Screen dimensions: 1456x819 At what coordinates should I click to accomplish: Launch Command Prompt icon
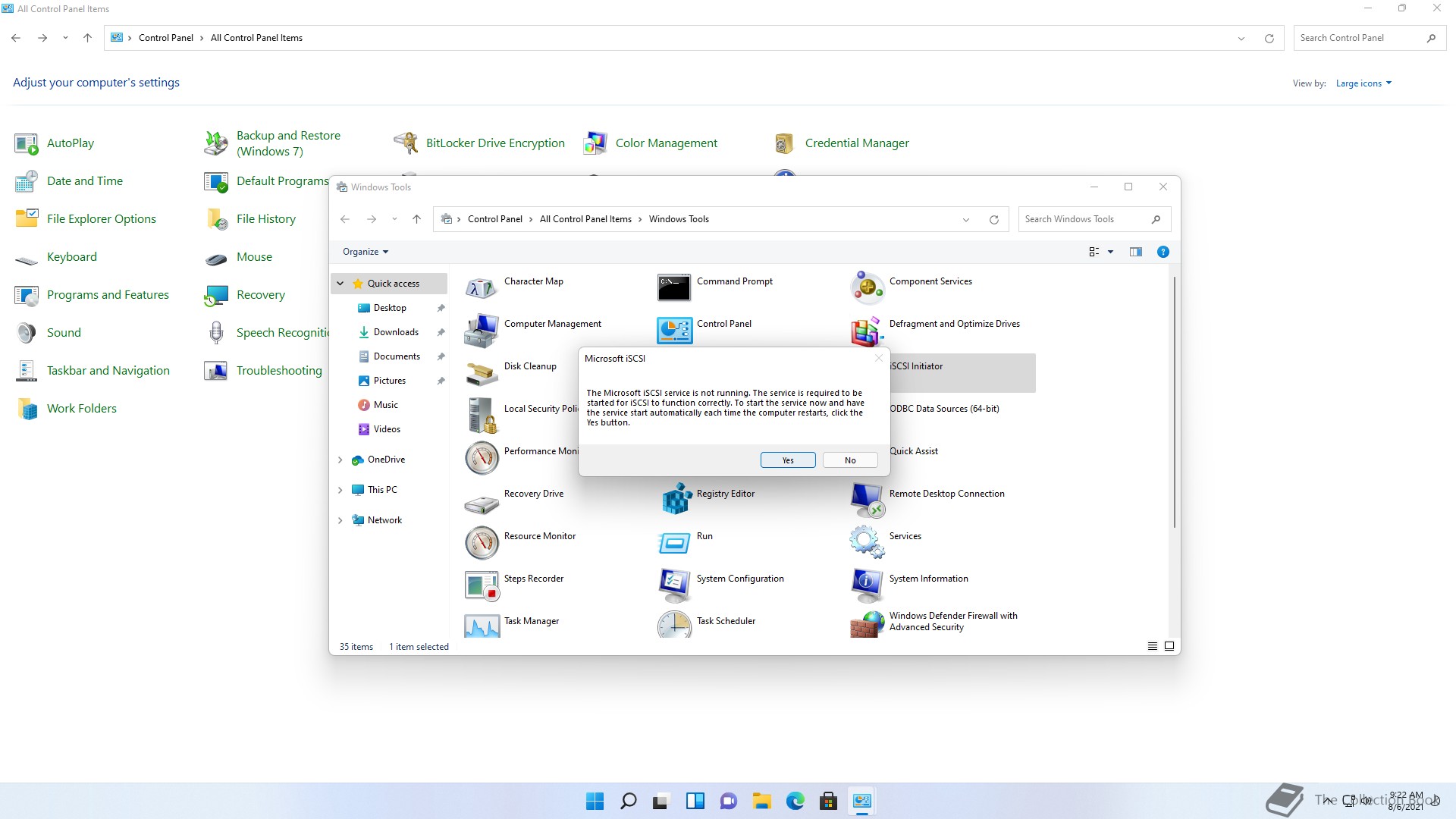pyautogui.click(x=674, y=288)
